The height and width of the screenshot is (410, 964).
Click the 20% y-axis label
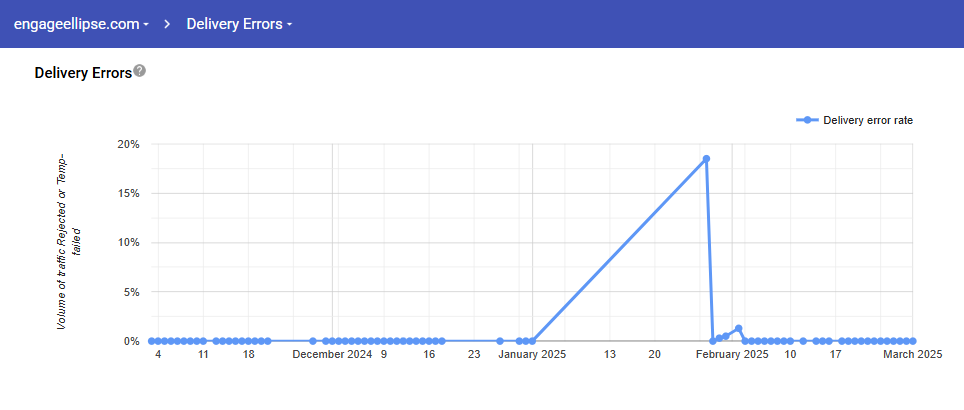click(x=127, y=144)
